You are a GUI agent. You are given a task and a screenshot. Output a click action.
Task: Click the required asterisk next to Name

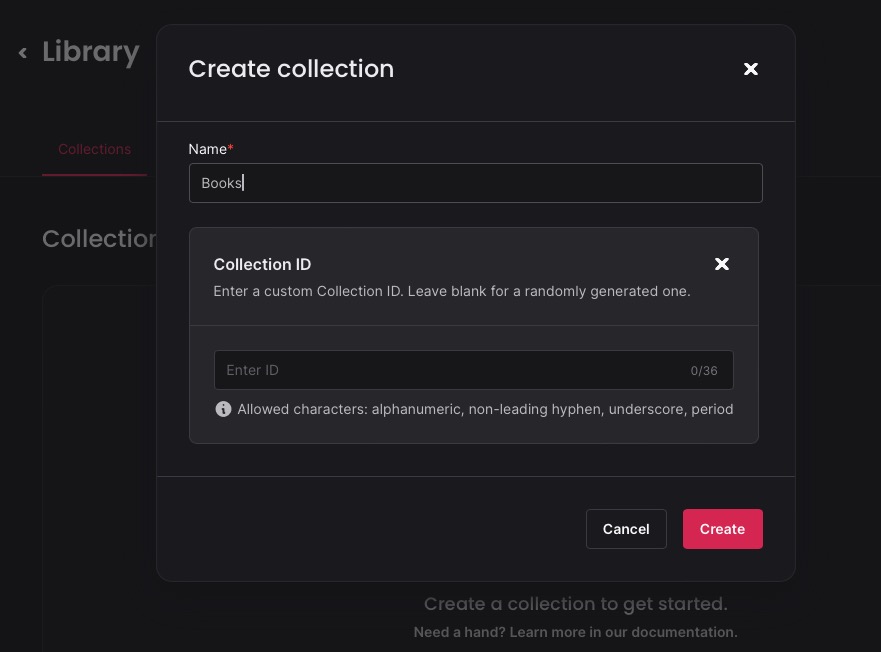231,146
